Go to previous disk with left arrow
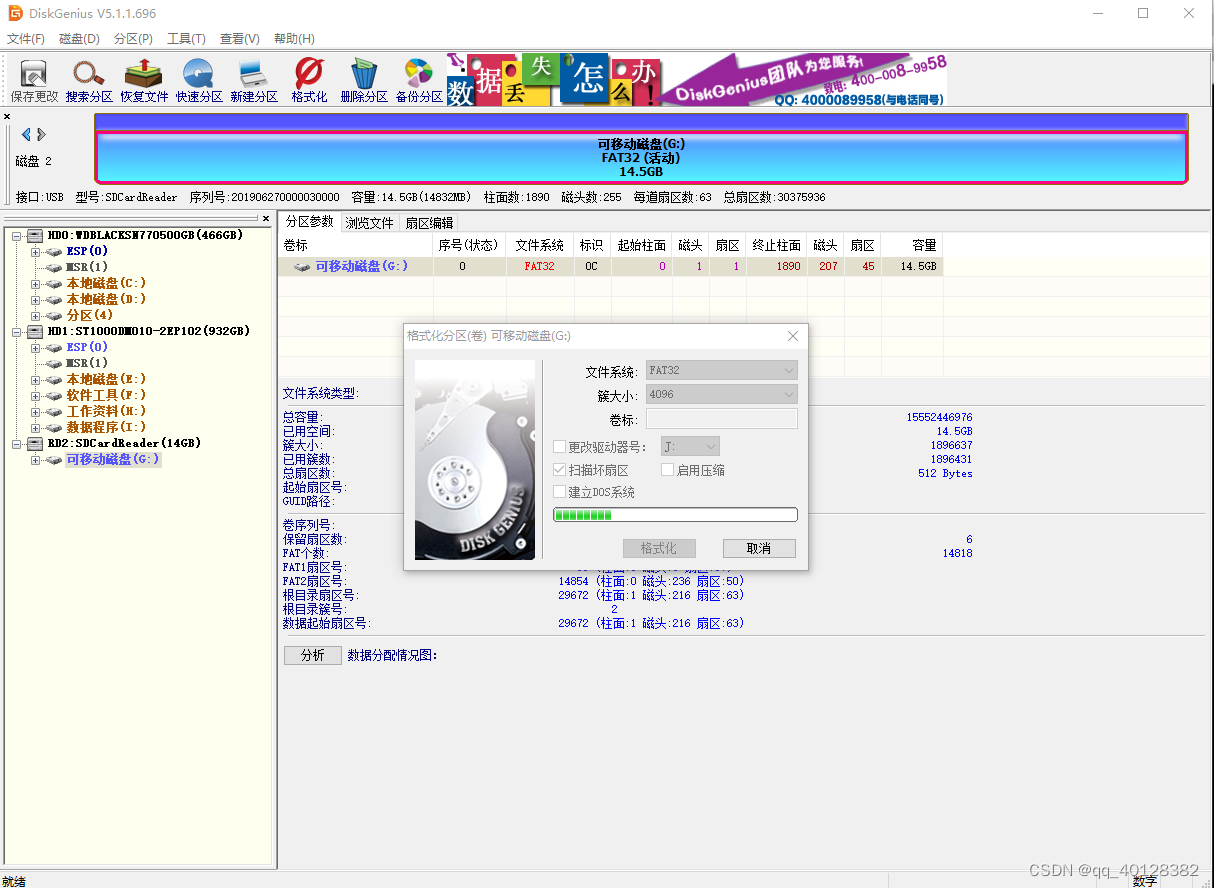The image size is (1214, 888). (26, 134)
